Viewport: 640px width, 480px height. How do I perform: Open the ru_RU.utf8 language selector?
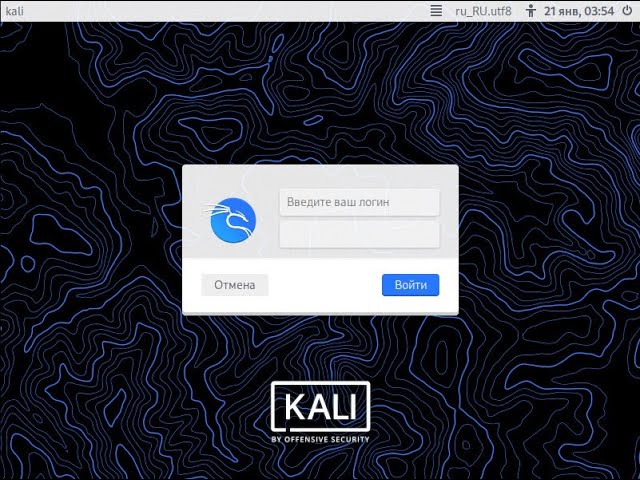point(483,11)
